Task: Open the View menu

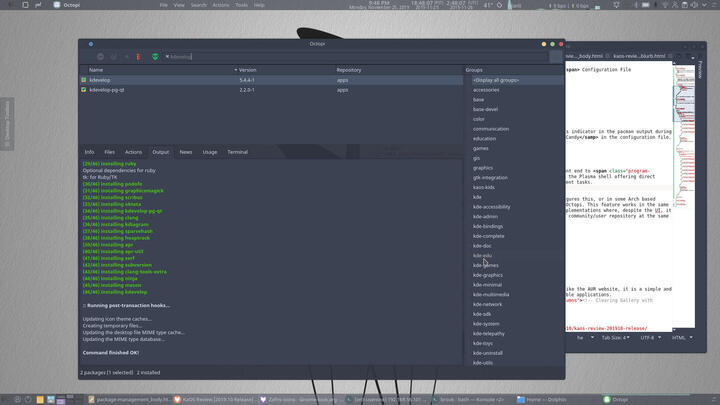Action: (x=179, y=5)
